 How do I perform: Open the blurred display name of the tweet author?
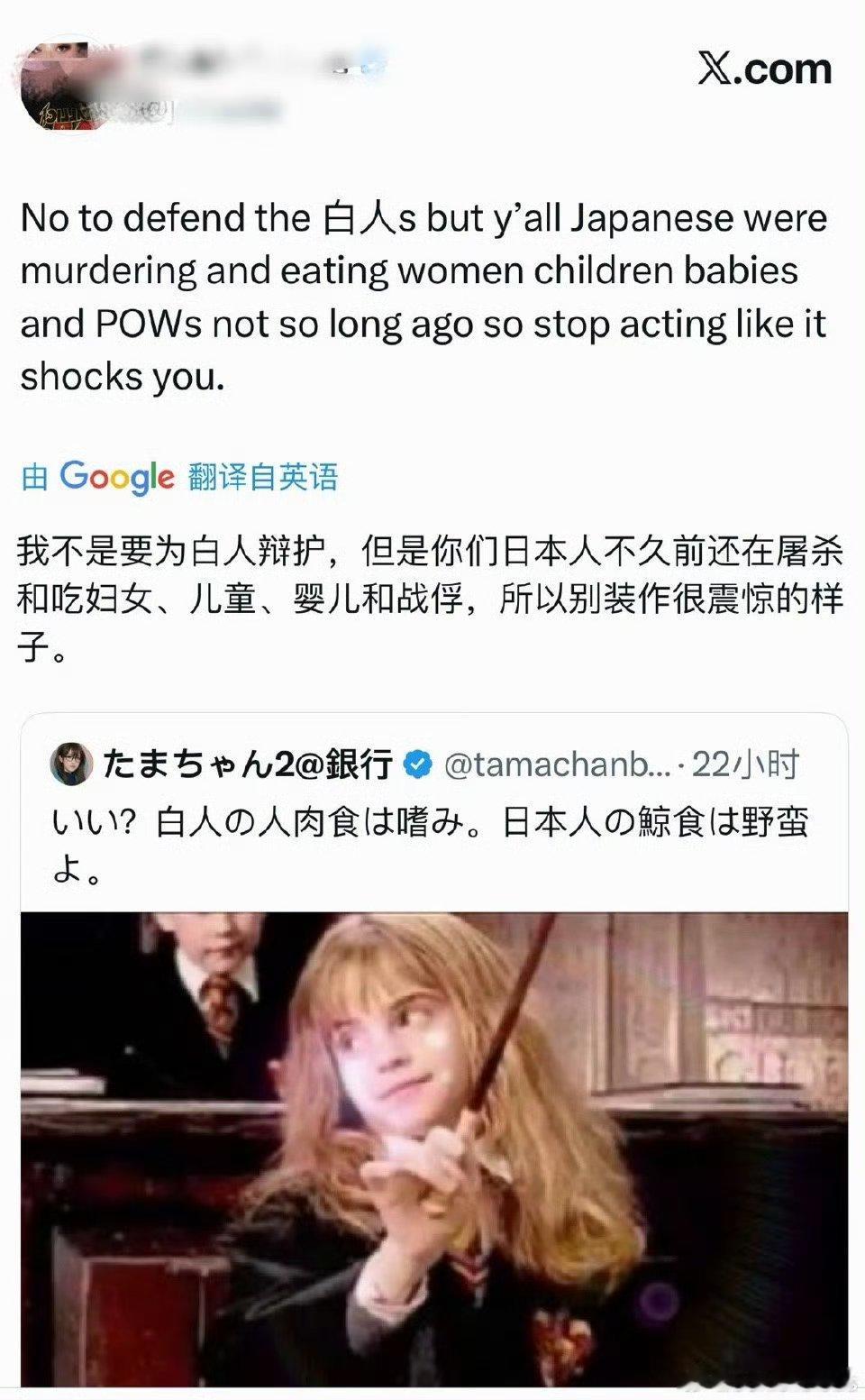225,65
